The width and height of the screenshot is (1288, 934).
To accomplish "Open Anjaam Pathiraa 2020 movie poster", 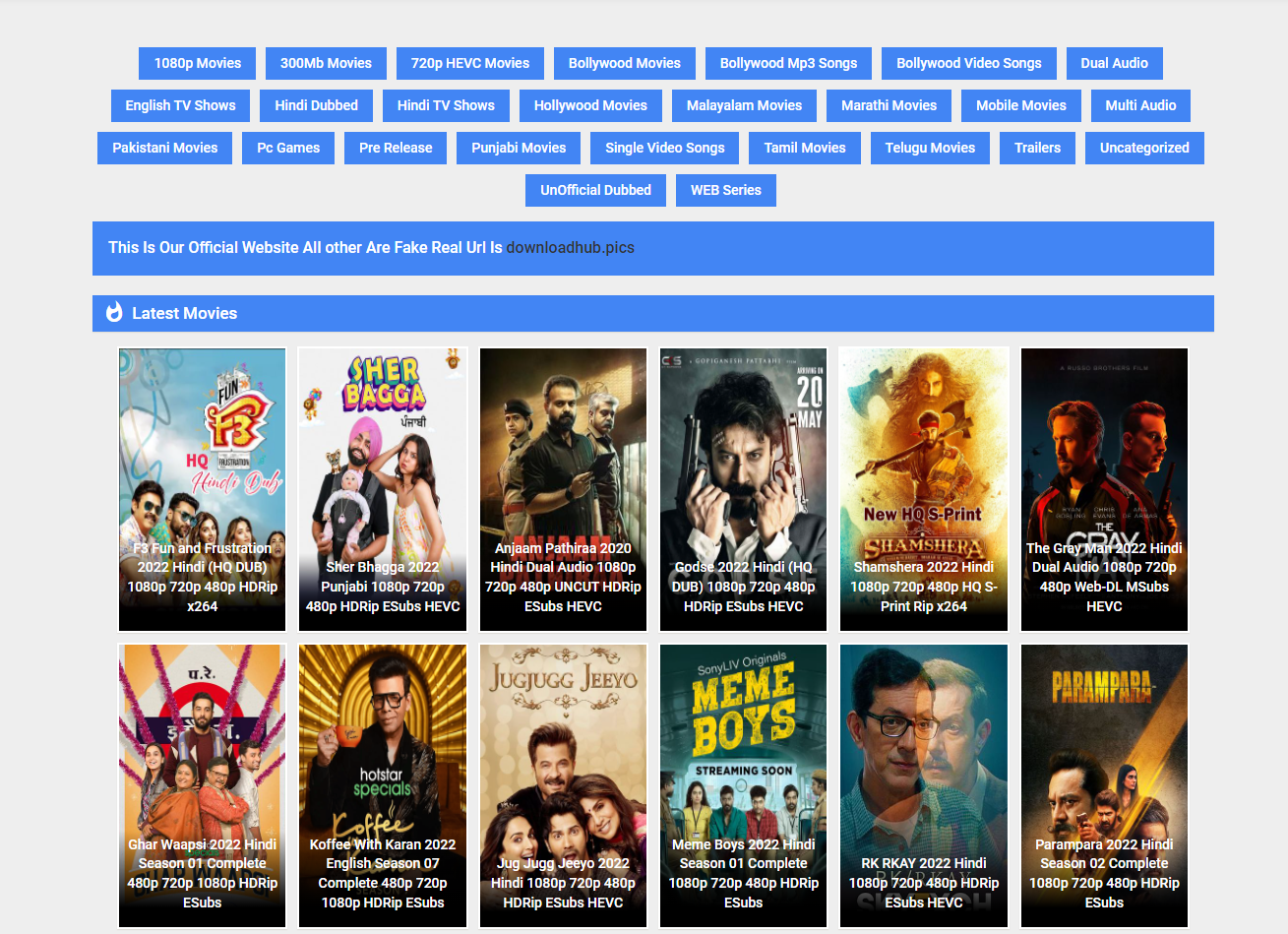I will click(x=563, y=489).
